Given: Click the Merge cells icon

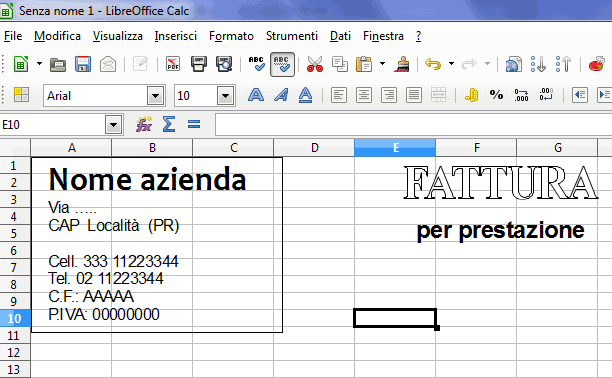Looking at the screenshot, I should (439, 95).
